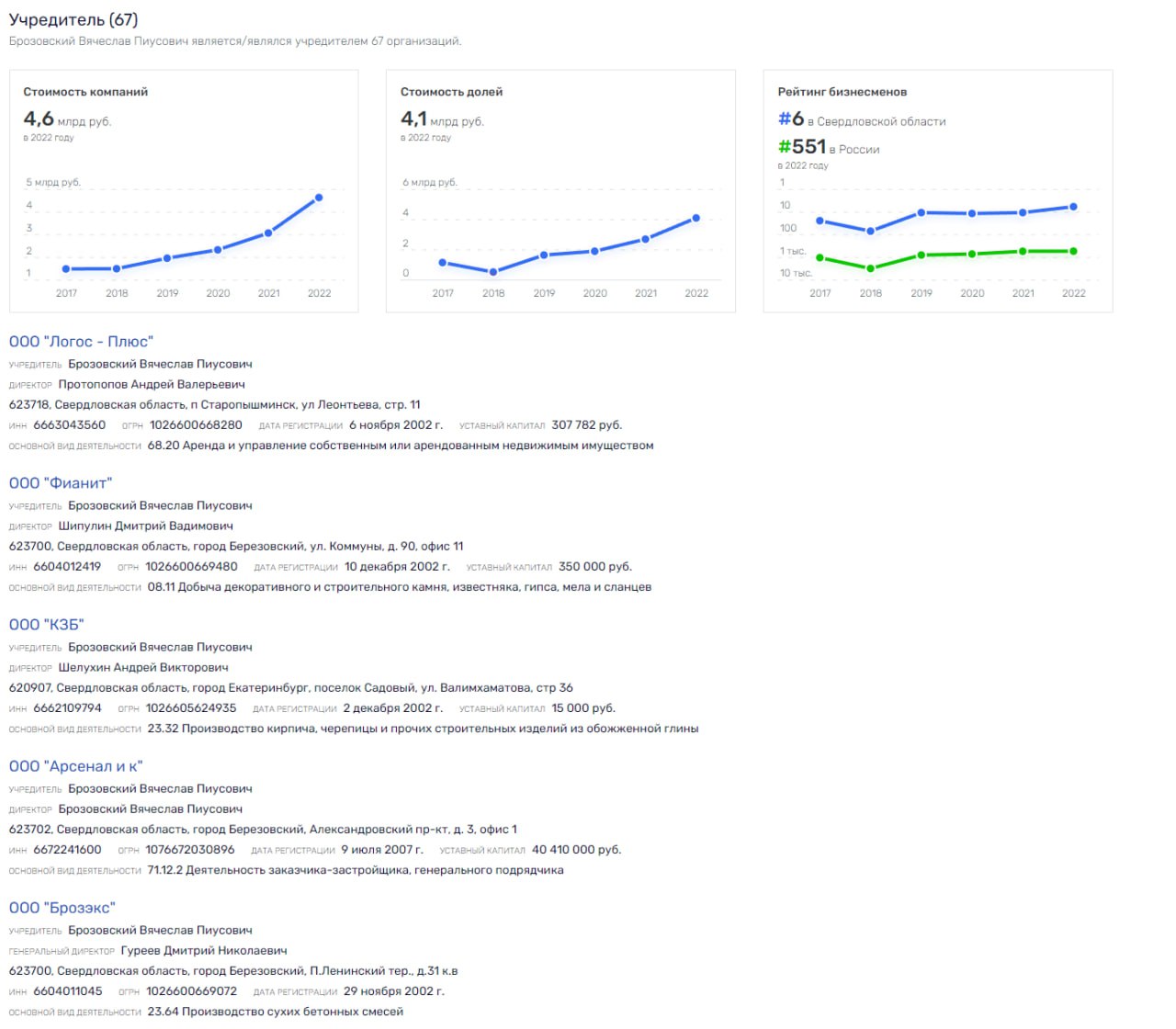This screenshot has height=1029, width=1176.
Task: Click the director Брозовский Вячеслав Пиусович under Арсенал и к
Action: 151,809
